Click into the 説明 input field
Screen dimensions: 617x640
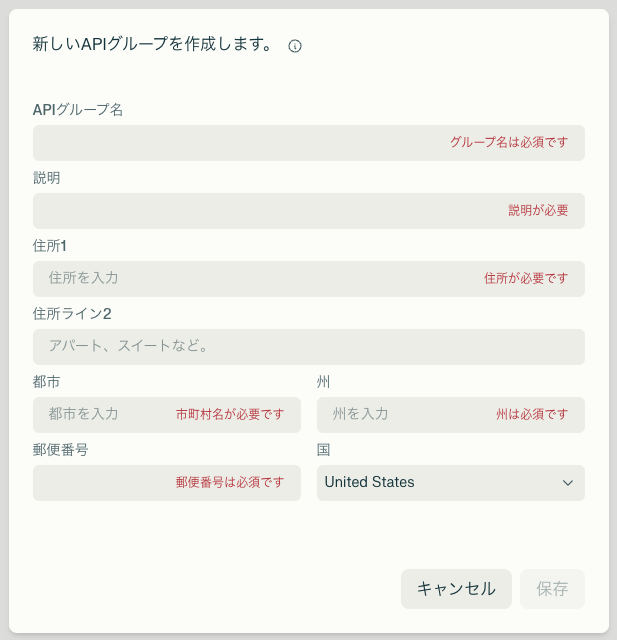tap(308, 211)
